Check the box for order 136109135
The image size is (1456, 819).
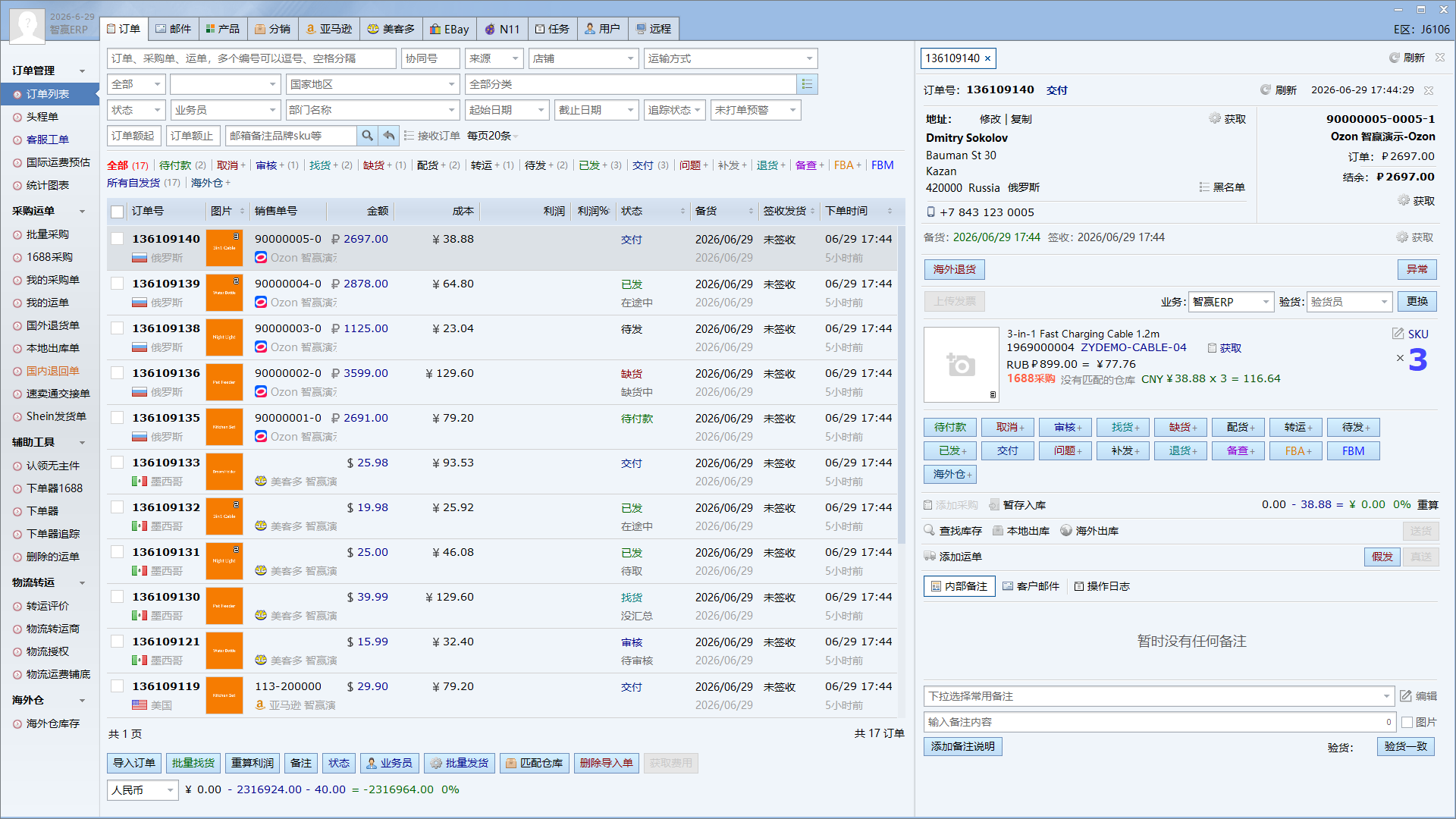tap(117, 418)
